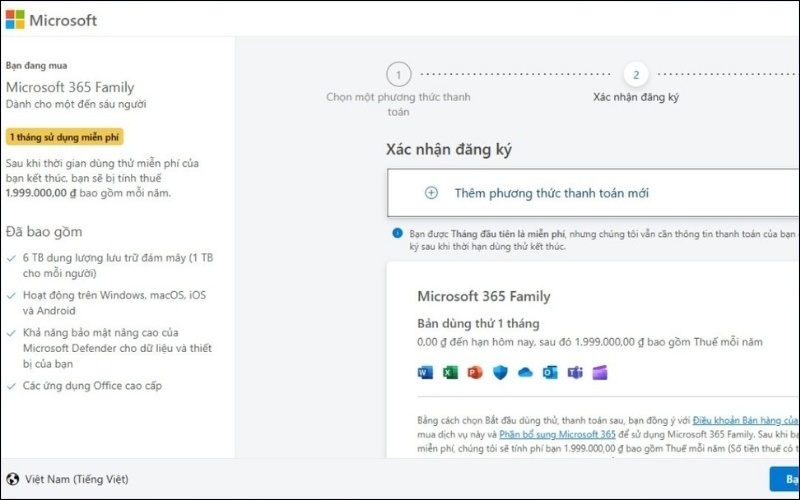Click the Microsoft Teams icon

[574, 373]
